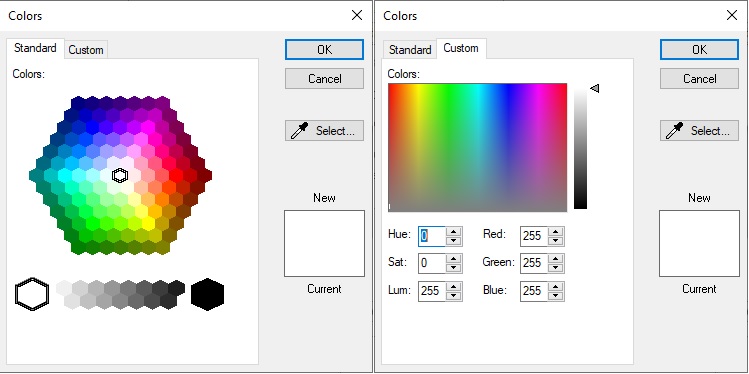Viewport: 749px width, 374px height.
Task: Choose the darkest gray hexagon beside black
Action: coord(177,288)
